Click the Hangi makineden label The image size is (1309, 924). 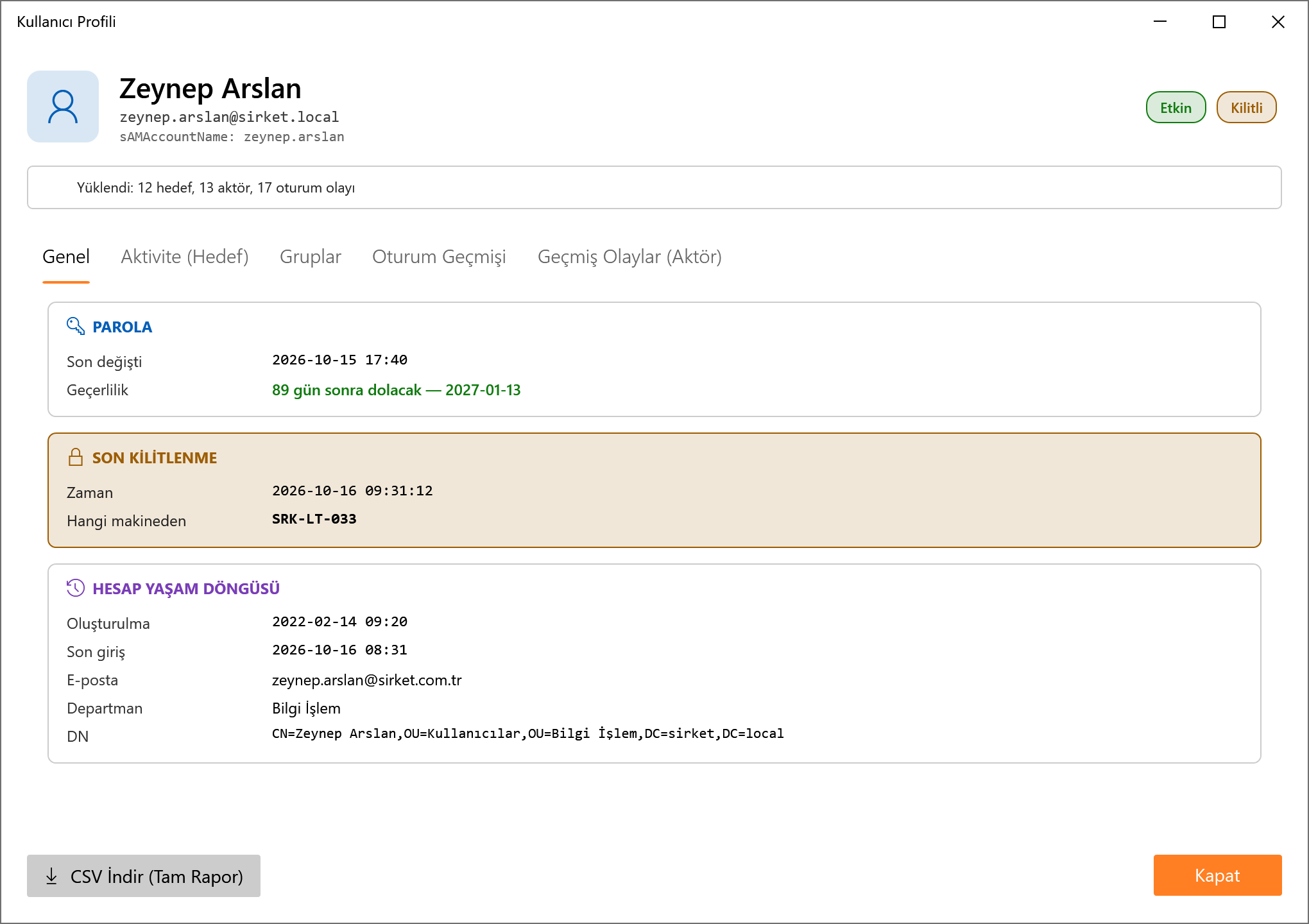coord(126,521)
